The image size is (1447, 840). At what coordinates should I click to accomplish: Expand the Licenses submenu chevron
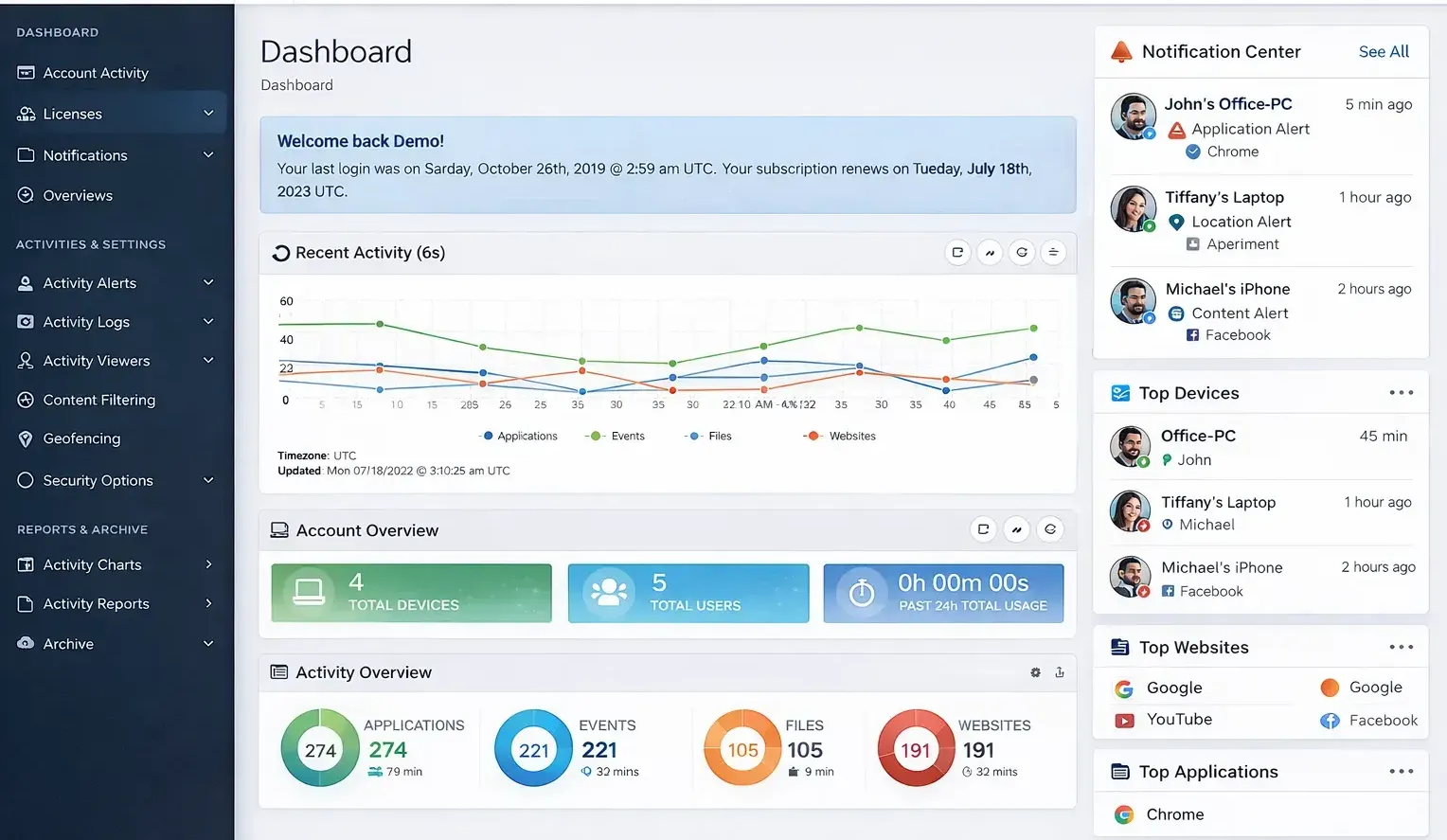208,114
